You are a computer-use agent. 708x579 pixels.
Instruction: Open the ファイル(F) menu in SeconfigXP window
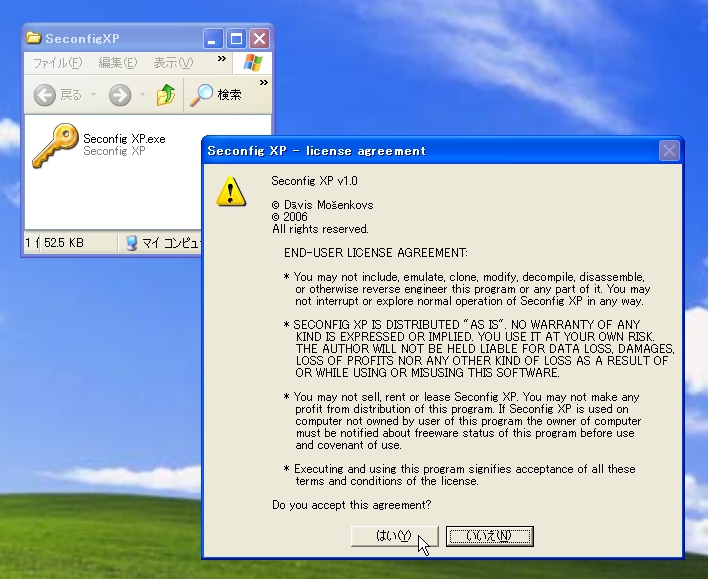click(57, 63)
